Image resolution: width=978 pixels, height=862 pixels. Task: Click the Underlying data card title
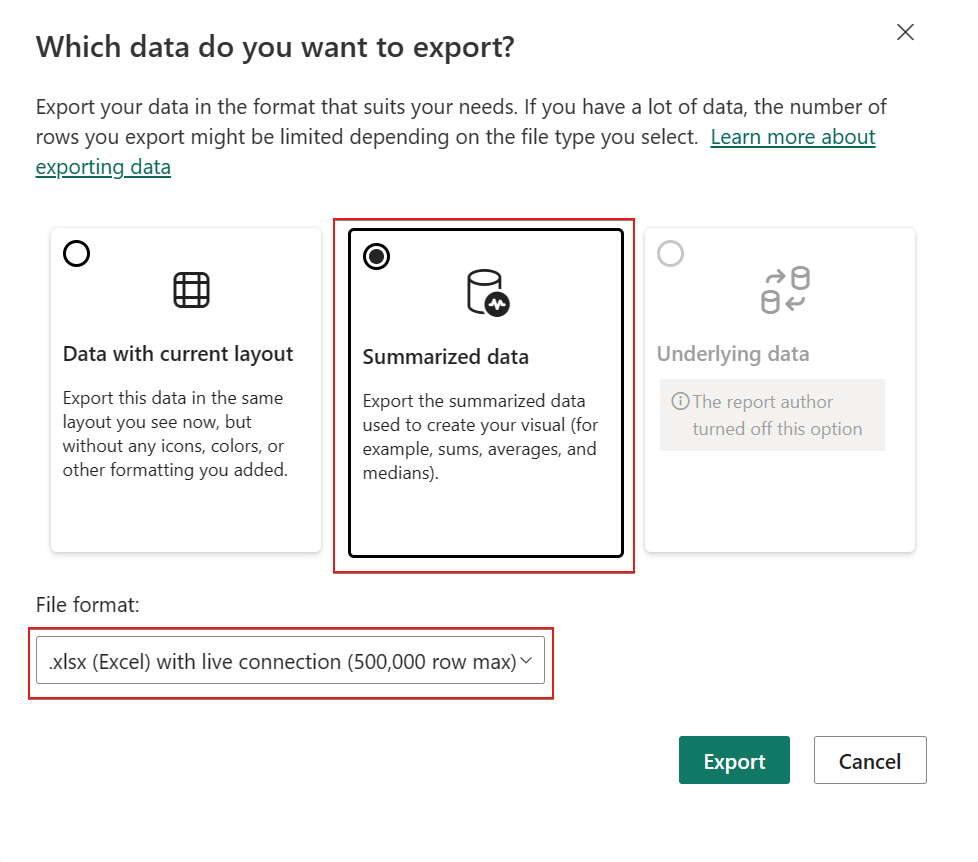click(733, 354)
